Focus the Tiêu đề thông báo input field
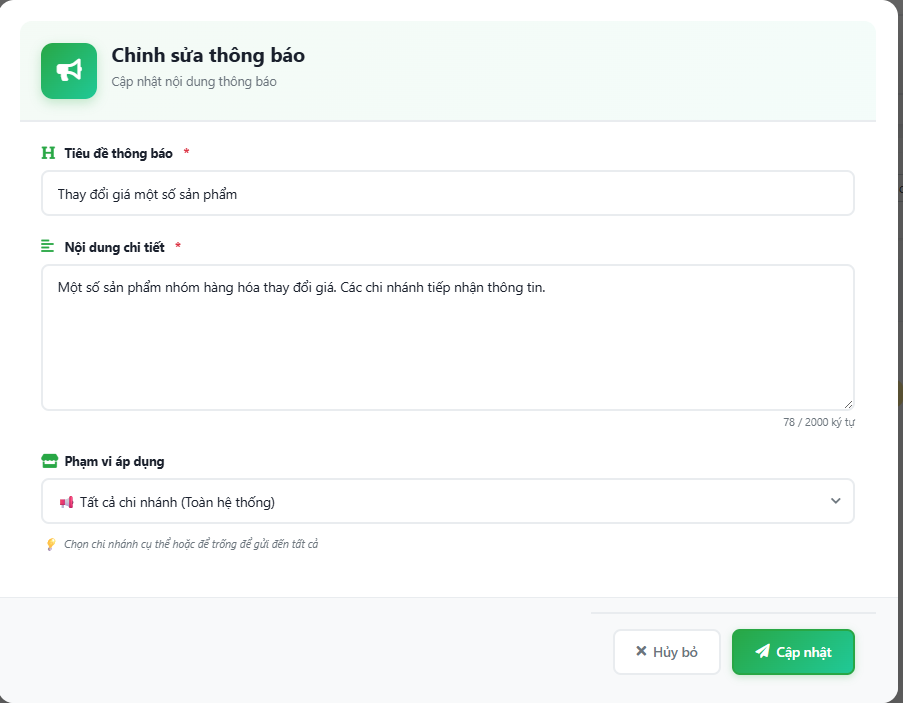The width and height of the screenshot is (903, 703). (447, 194)
